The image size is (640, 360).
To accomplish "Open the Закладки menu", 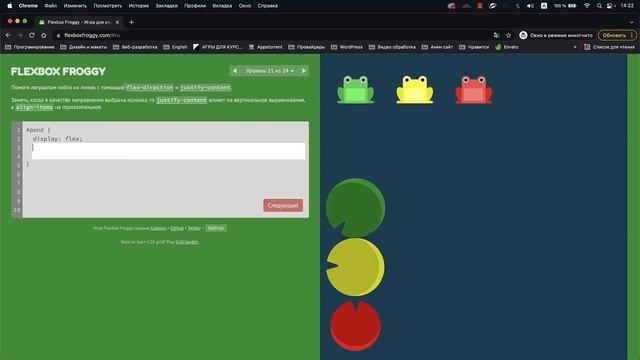I will [x=167, y=6].
